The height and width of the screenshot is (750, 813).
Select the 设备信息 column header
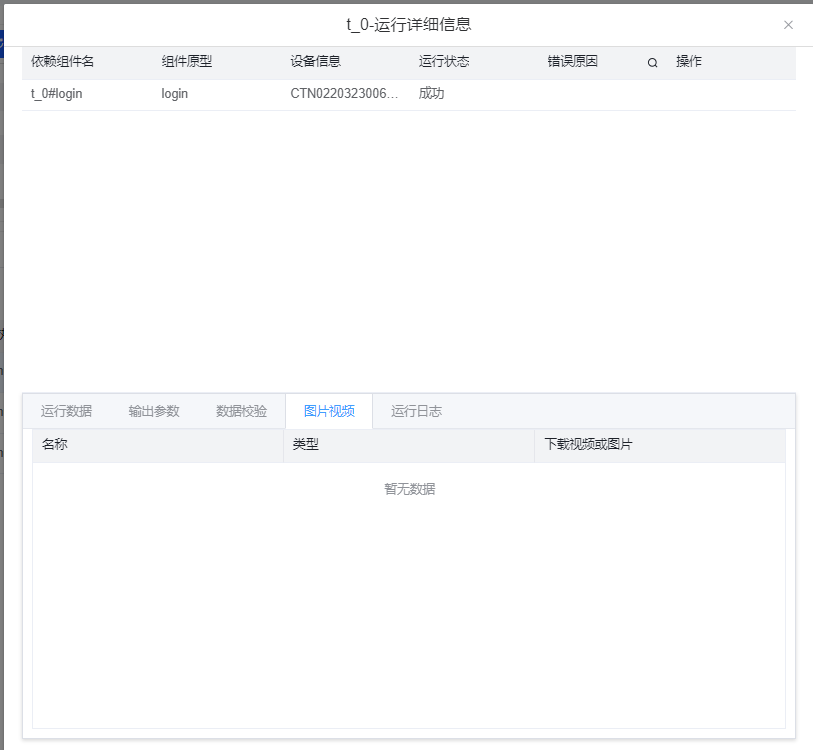[316, 61]
